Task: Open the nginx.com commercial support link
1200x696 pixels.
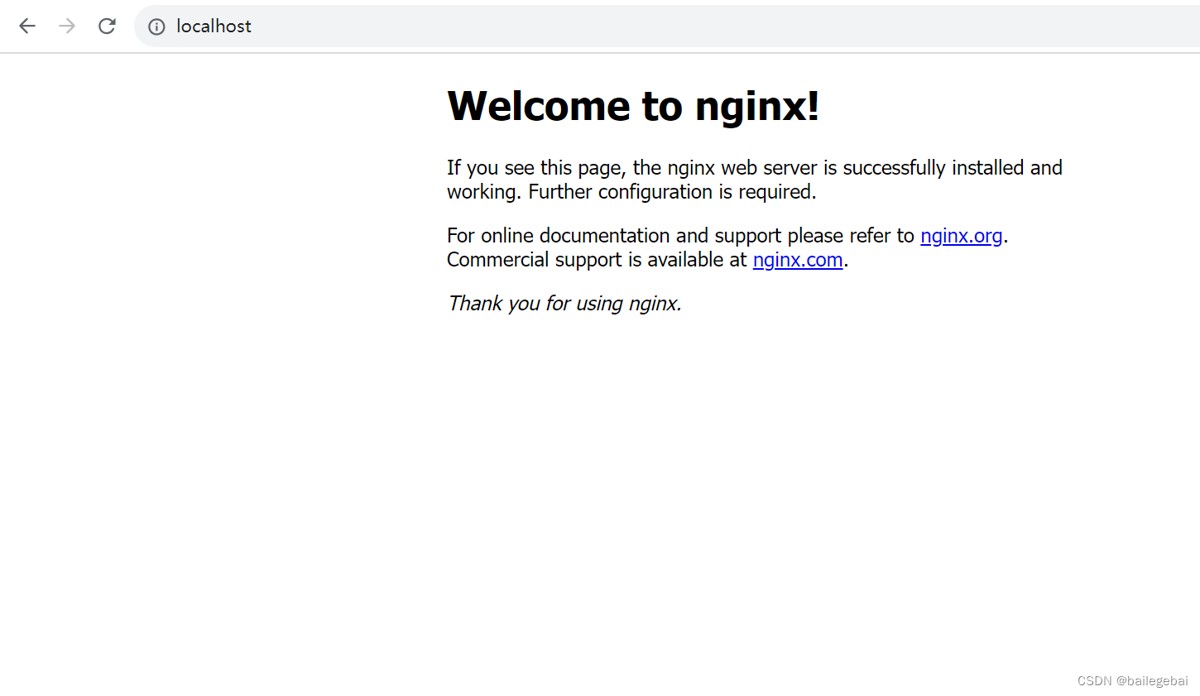Action: click(x=797, y=260)
